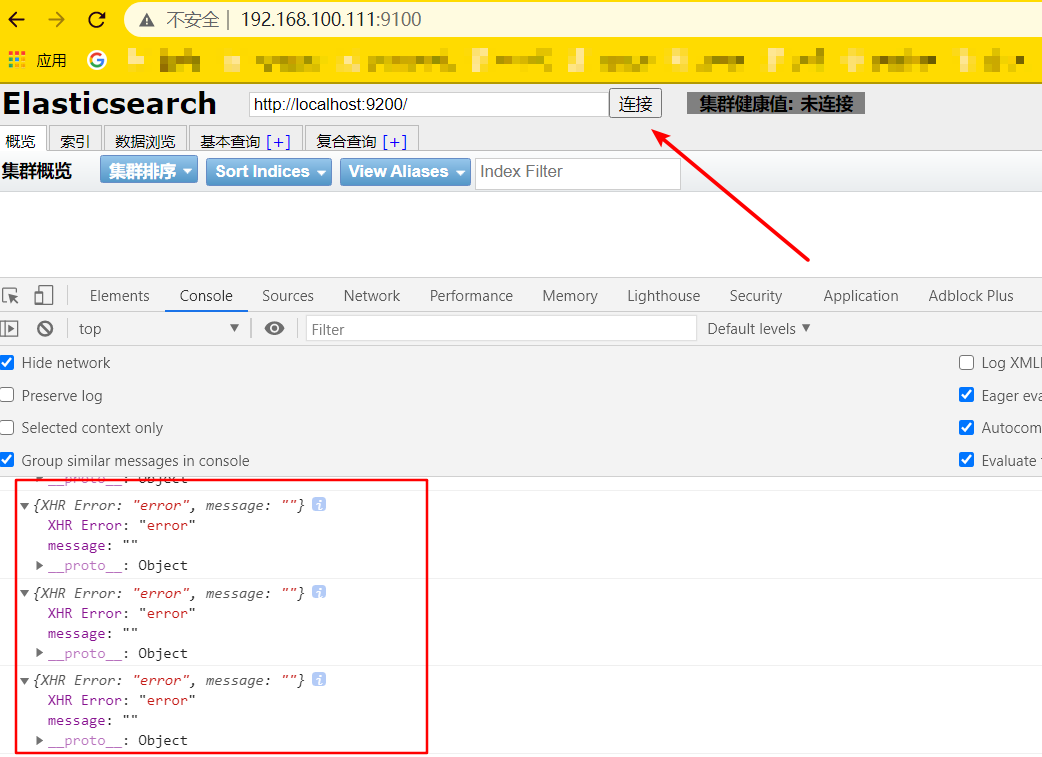Show console sidebar icon
This screenshot has height=757, width=1042.
pos(9,328)
